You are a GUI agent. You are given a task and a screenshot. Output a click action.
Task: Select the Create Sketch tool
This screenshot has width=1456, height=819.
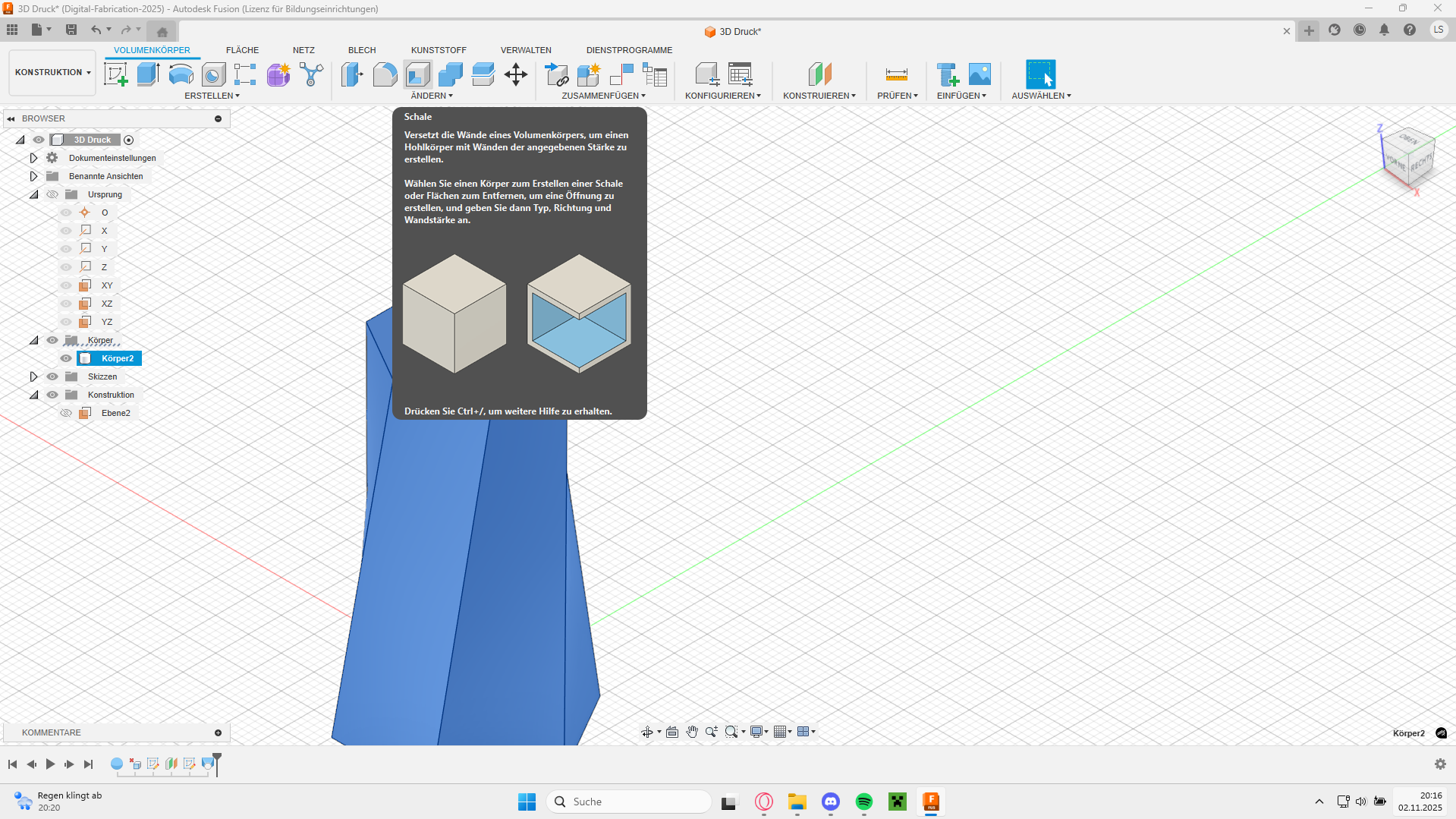tap(115, 74)
